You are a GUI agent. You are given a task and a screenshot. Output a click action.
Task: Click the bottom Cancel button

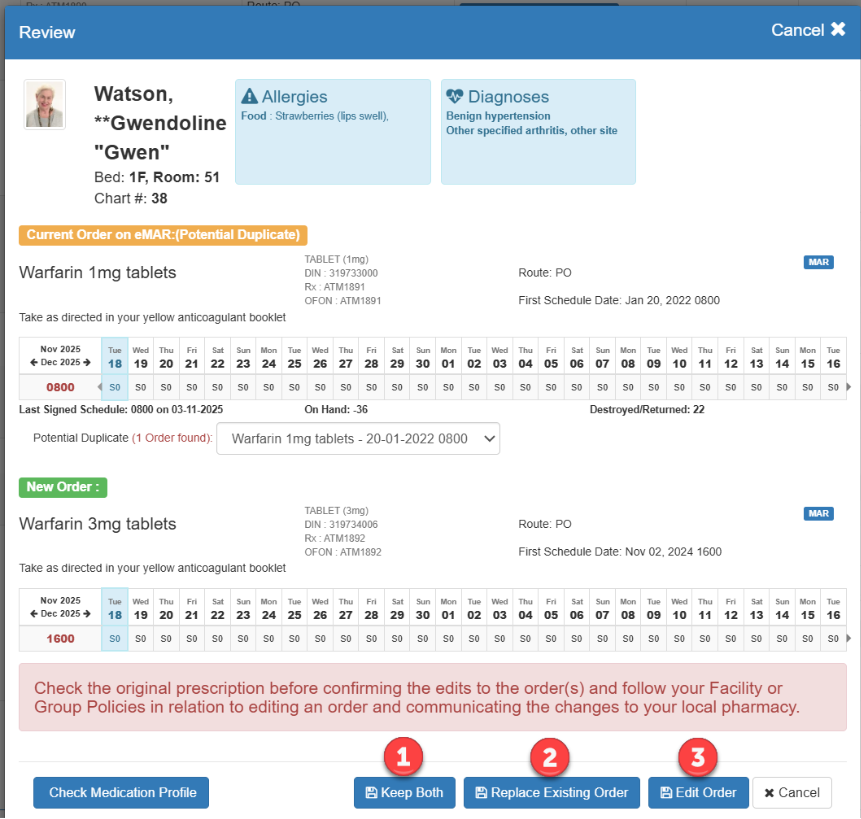tap(792, 793)
